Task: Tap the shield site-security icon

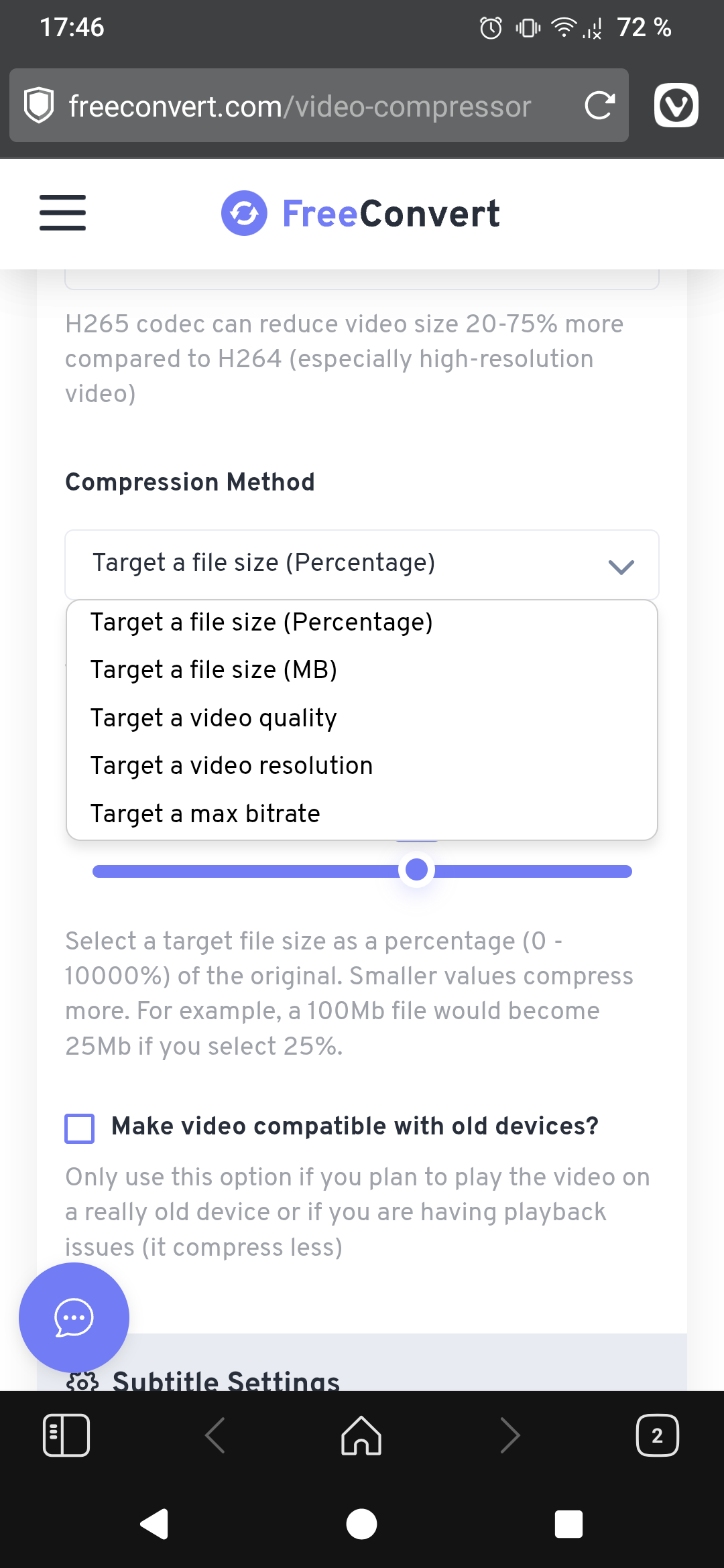Action: pyautogui.click(x=39, y=106)
